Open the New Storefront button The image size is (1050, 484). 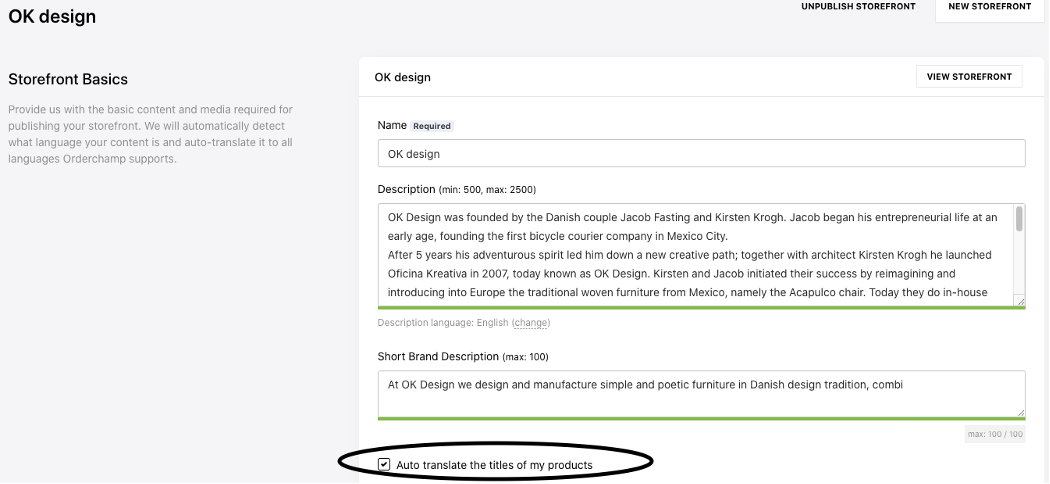(989, 7)
